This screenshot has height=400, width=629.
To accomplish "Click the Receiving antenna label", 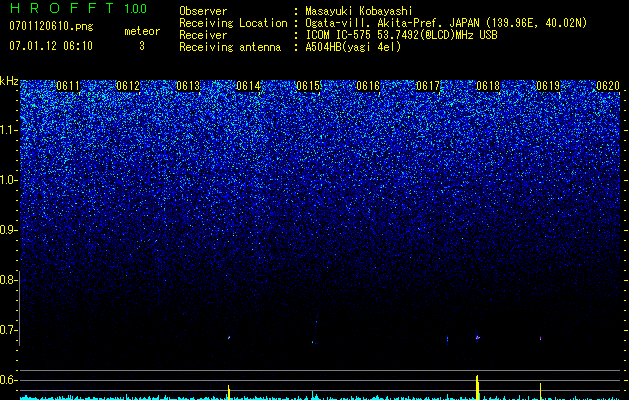I will tap(230, 47).
